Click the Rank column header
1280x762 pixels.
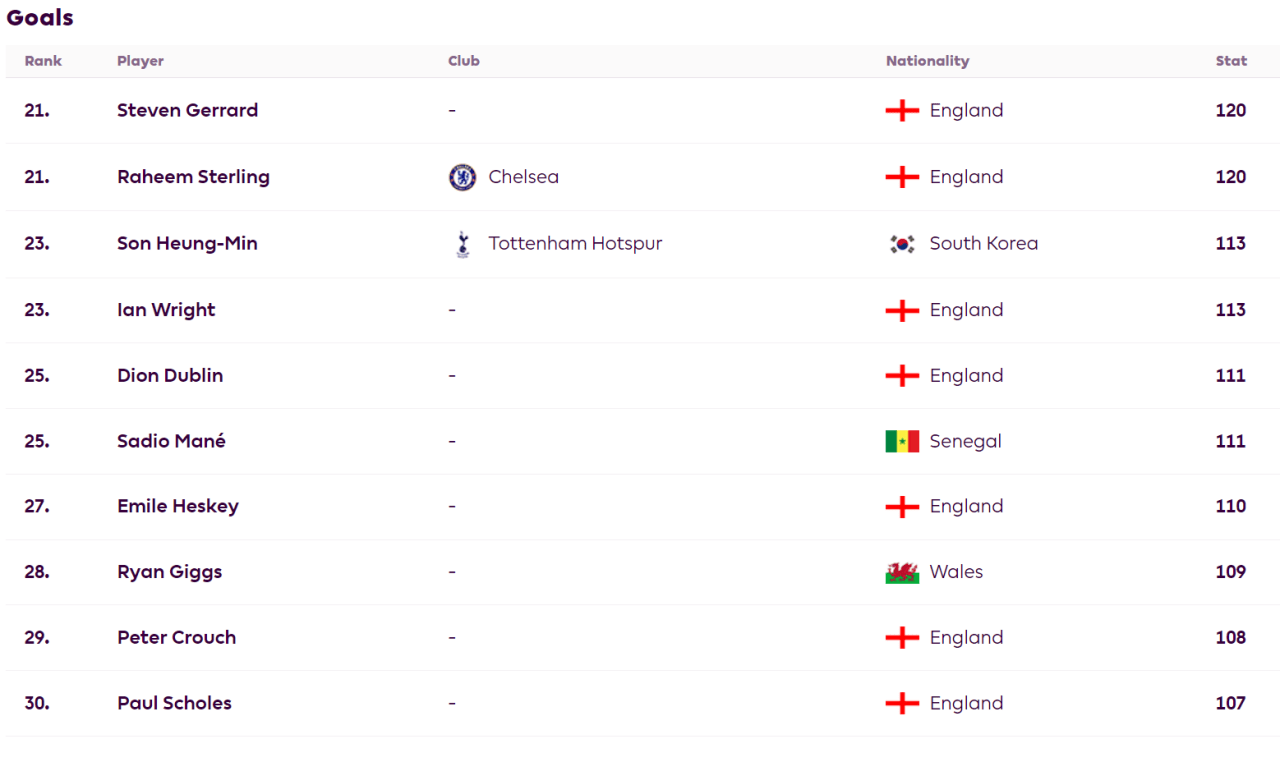[43, 61]
